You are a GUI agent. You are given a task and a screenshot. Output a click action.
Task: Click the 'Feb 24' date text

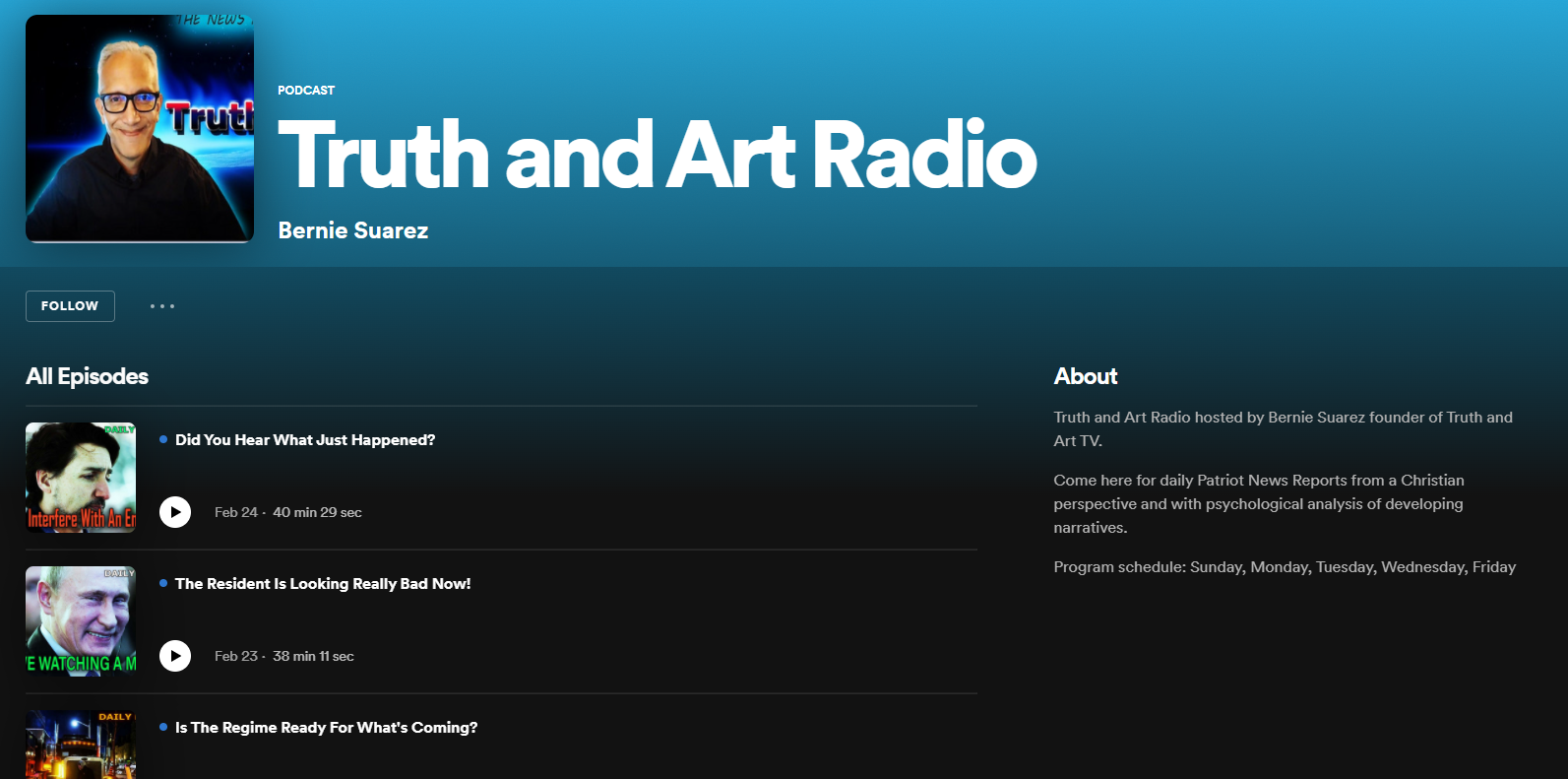click(x=236, y=512)
